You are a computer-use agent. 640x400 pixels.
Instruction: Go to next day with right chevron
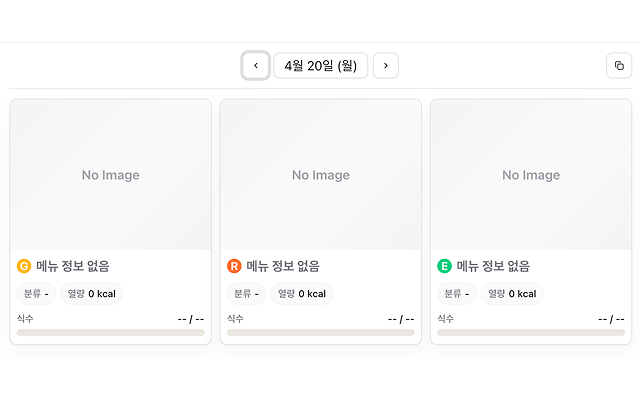pyautogui.click(x=386, y=65)
